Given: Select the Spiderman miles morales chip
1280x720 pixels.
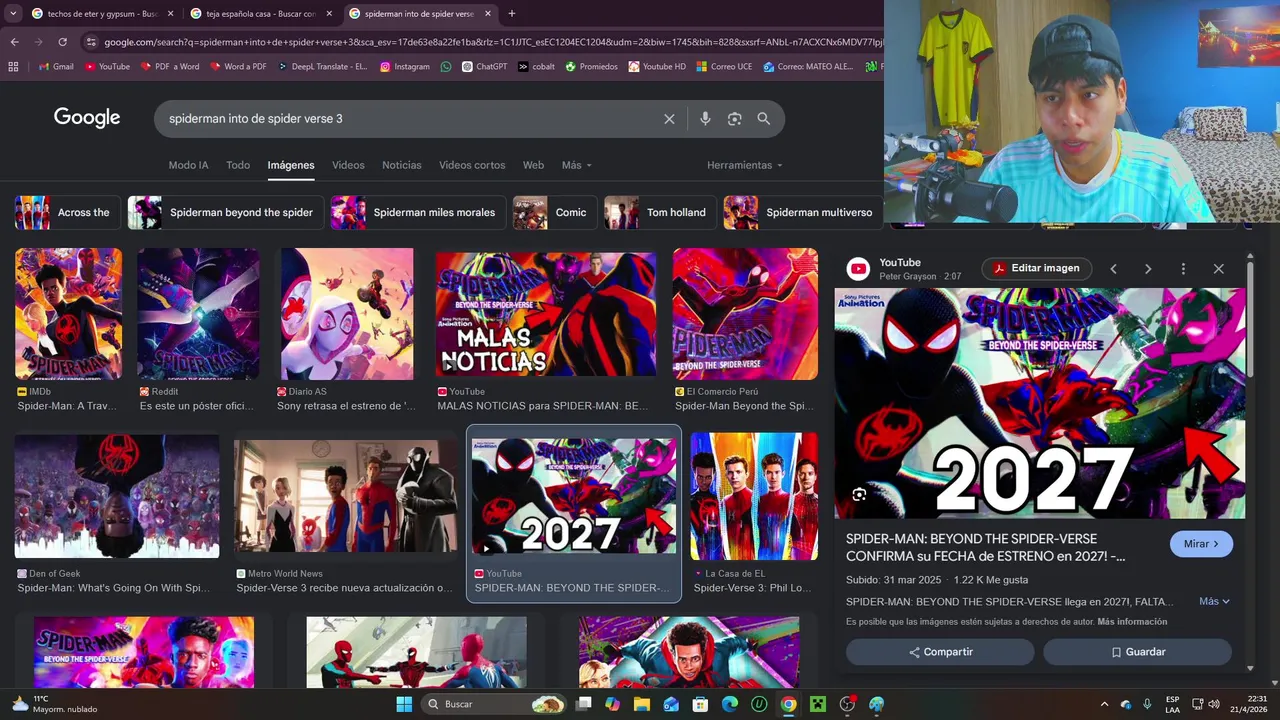Looking at the screenshot, I should coord(418,212).
